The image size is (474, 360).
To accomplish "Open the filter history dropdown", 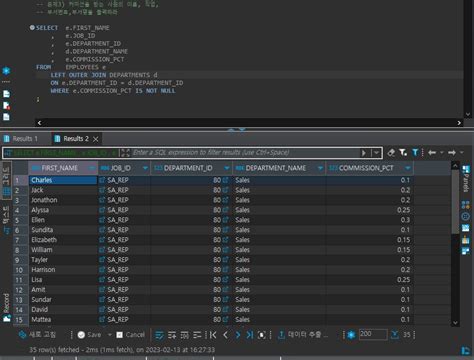I will point(377,153).
